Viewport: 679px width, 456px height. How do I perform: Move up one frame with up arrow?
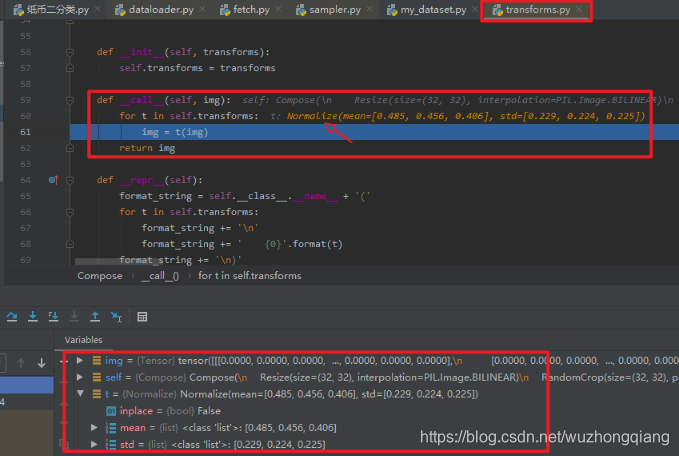click(x=20, y=363)
